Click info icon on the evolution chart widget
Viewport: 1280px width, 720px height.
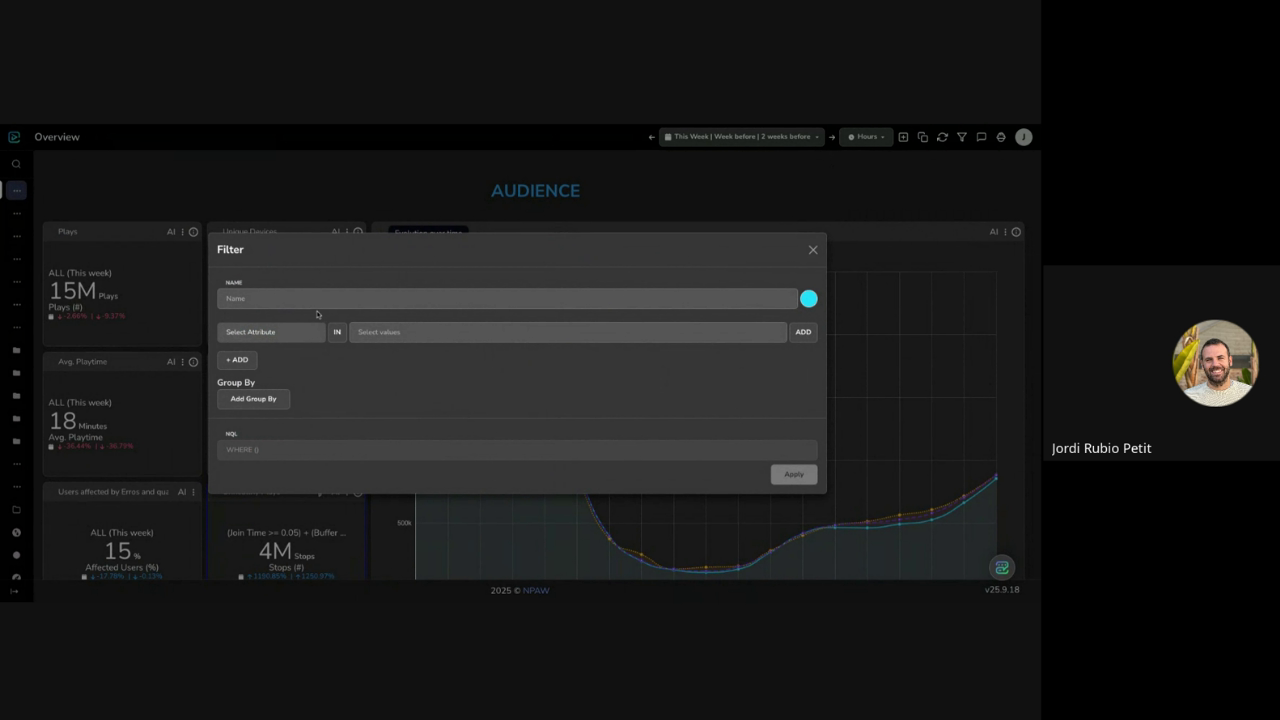click(x=1016, y=232)
